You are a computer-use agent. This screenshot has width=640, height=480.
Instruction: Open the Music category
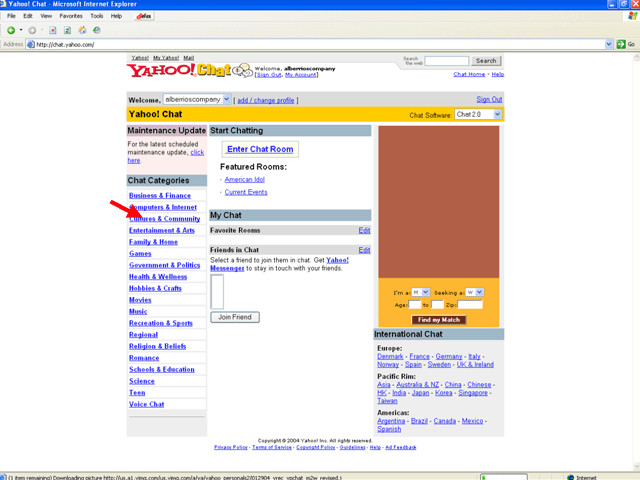coord(138,311)
